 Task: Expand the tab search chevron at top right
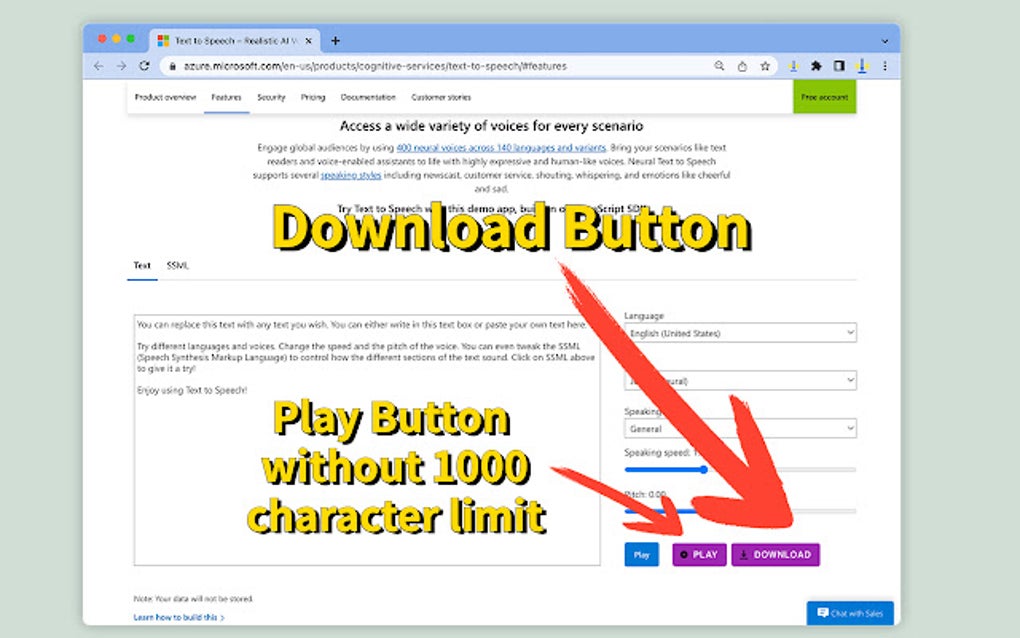[885, 41]
